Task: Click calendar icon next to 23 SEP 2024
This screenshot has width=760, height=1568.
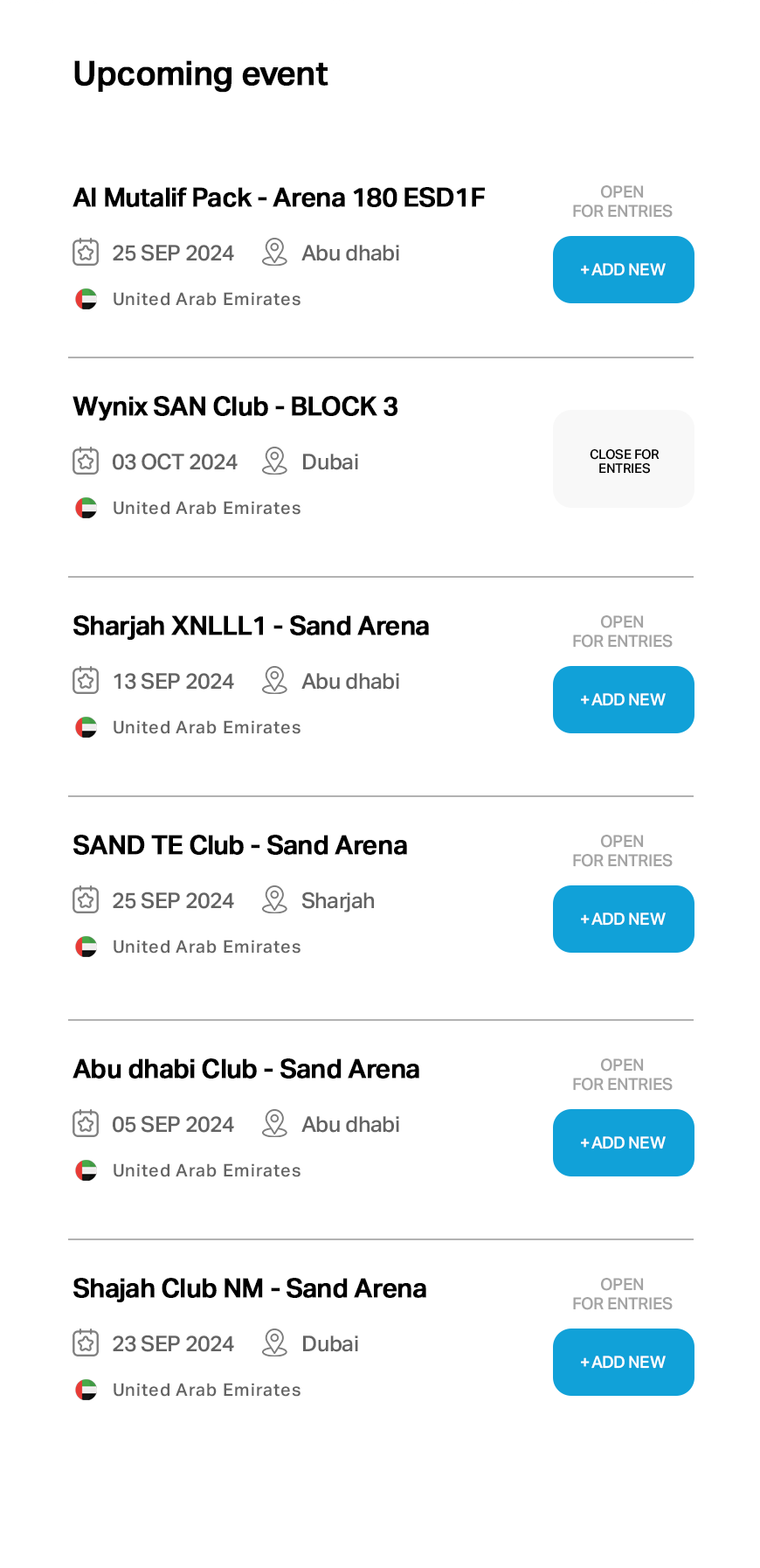Action: click(x=86, y=1343)
